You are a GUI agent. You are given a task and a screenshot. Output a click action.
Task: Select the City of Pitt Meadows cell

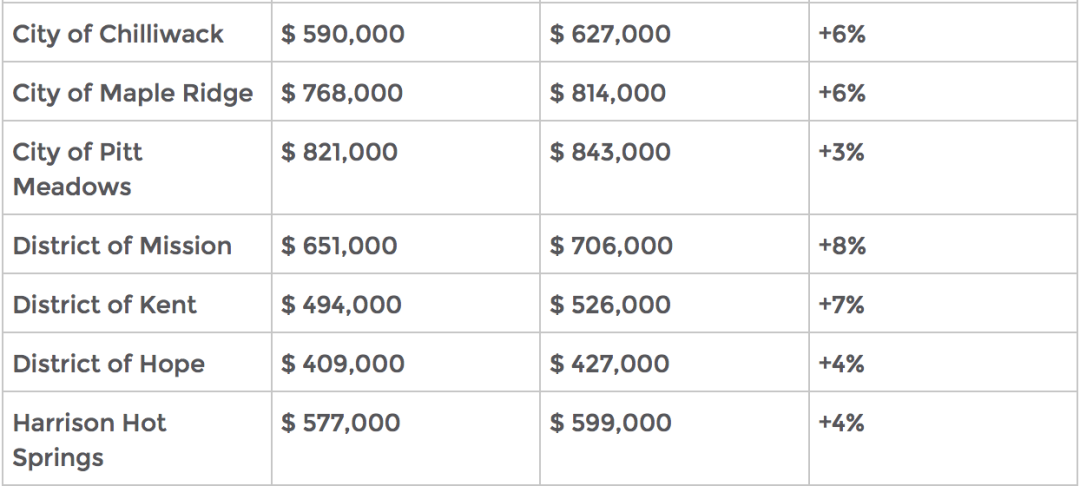(137, 168)
